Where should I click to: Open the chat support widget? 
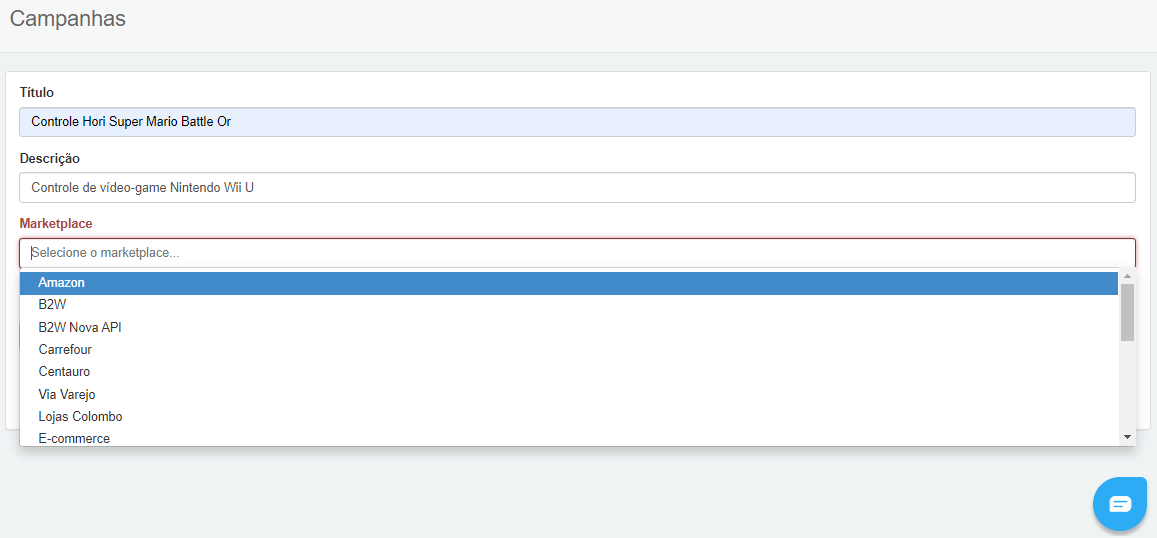click(x=1120, y=503)
